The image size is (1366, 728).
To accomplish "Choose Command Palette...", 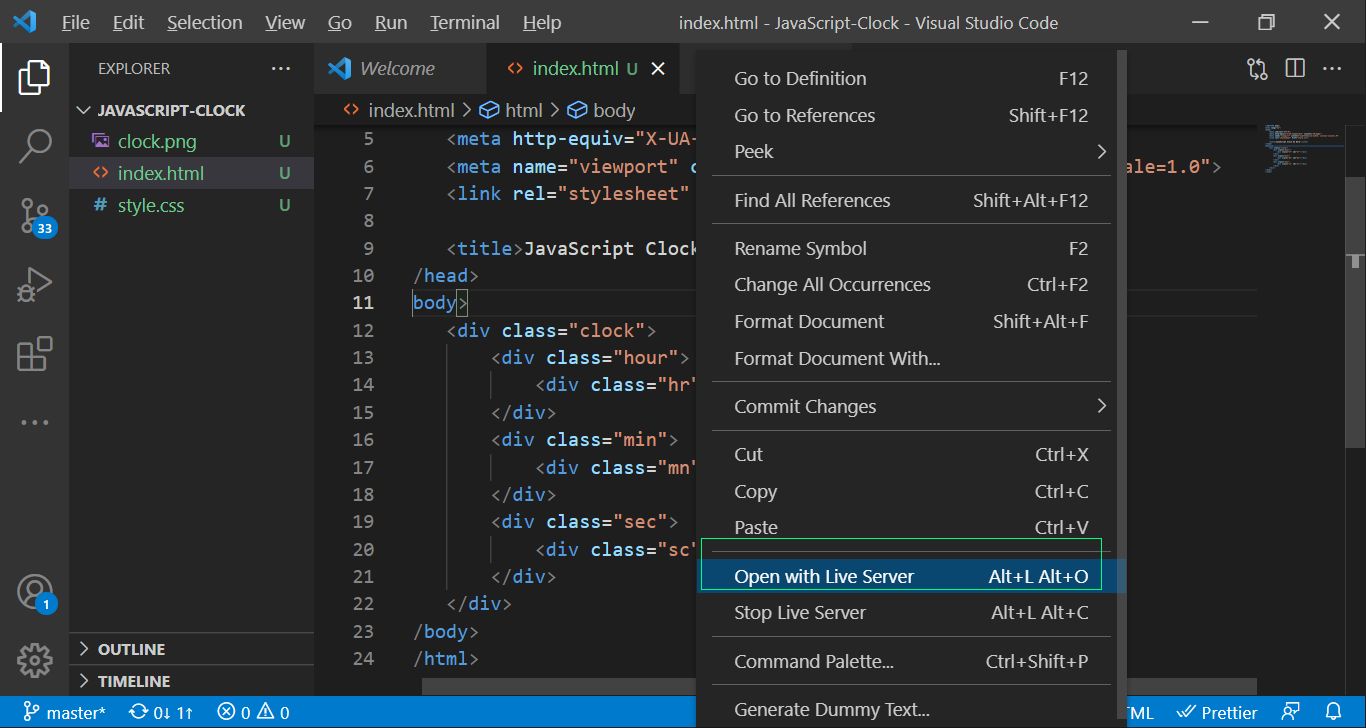I will point(911,662).
